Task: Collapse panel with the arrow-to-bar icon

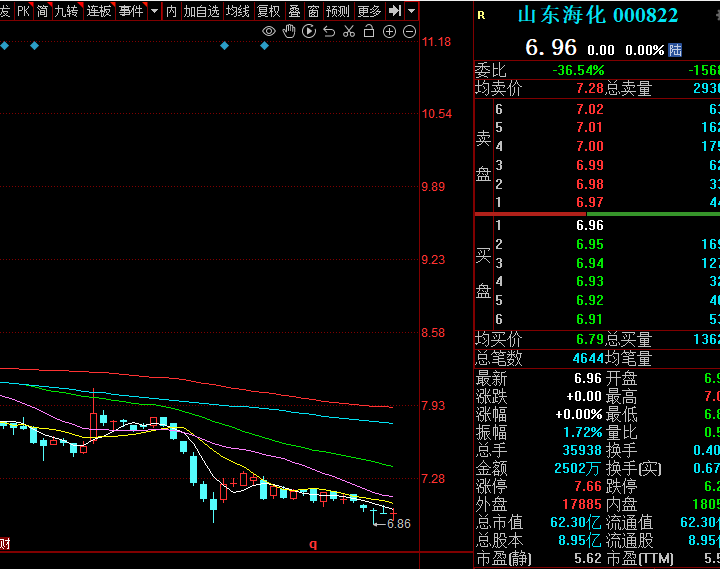Action: (x=395, y=10)
